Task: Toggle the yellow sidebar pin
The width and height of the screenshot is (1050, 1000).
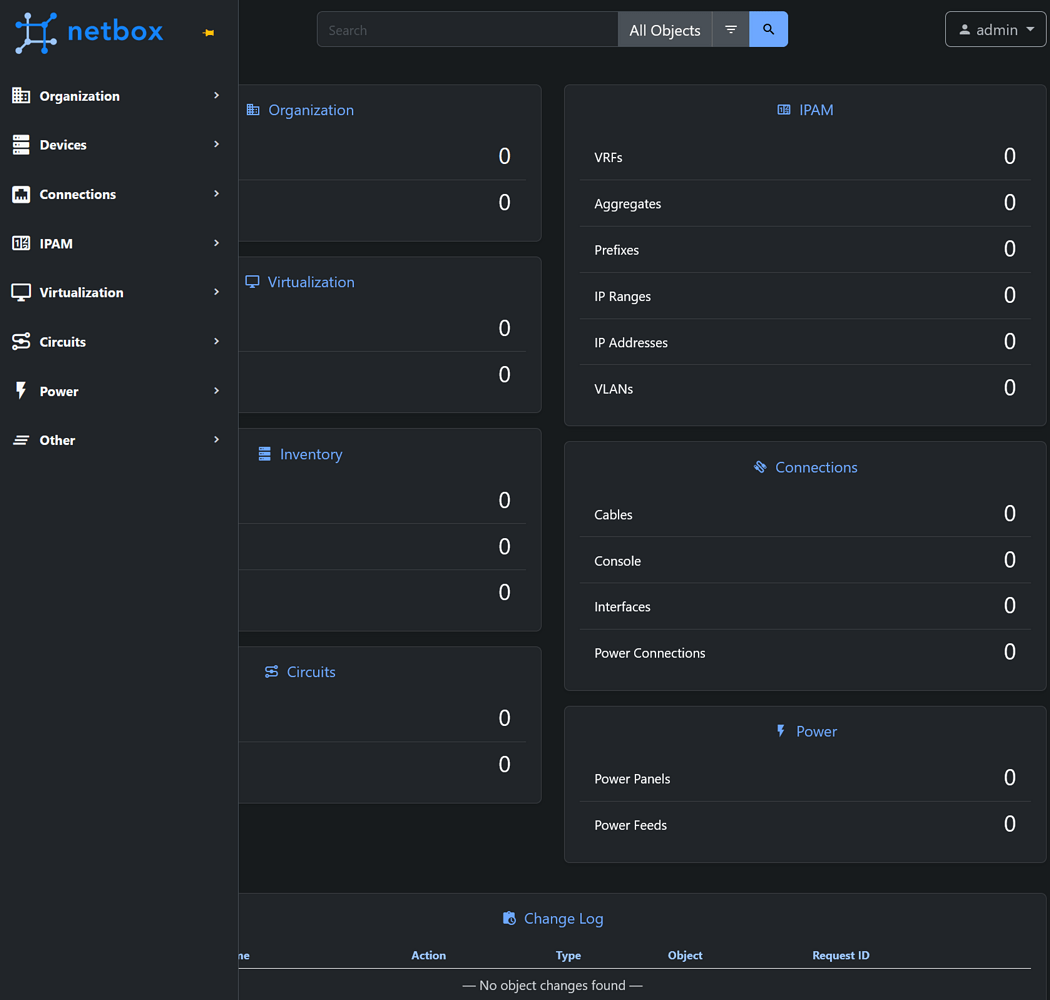Action: [x=208, y=32]
